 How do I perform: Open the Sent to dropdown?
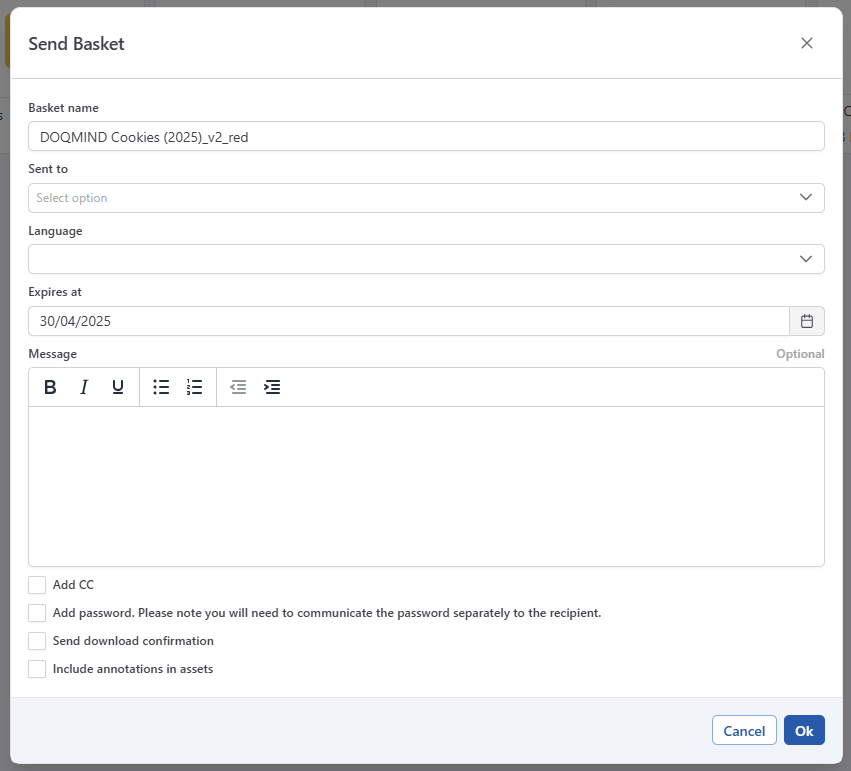coord(426,198)
